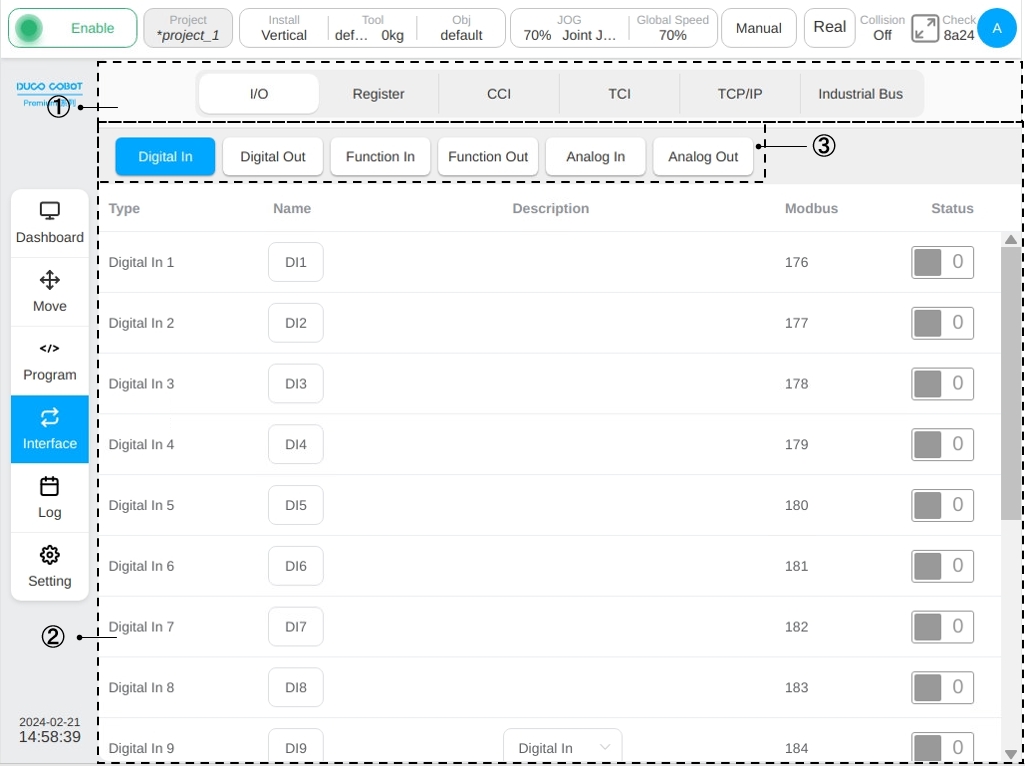Open the Program code icon
This screenshot has width=1025, height=766.
pyautogui.click(x=50, y=348)
